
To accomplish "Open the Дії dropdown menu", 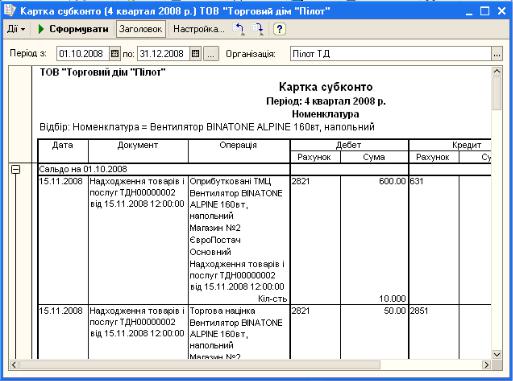I will pyautogui.click(x=16, y=29).
